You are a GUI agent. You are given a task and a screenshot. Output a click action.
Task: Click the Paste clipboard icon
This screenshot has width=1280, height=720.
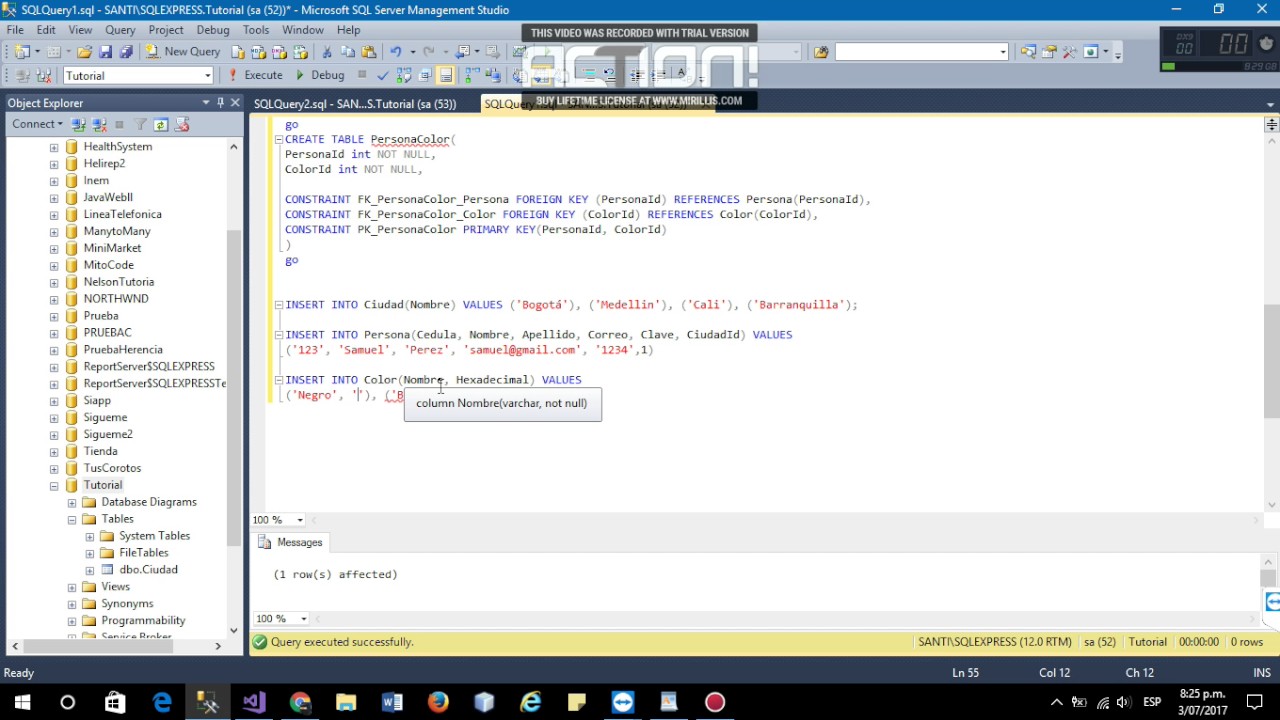[368, 52]
